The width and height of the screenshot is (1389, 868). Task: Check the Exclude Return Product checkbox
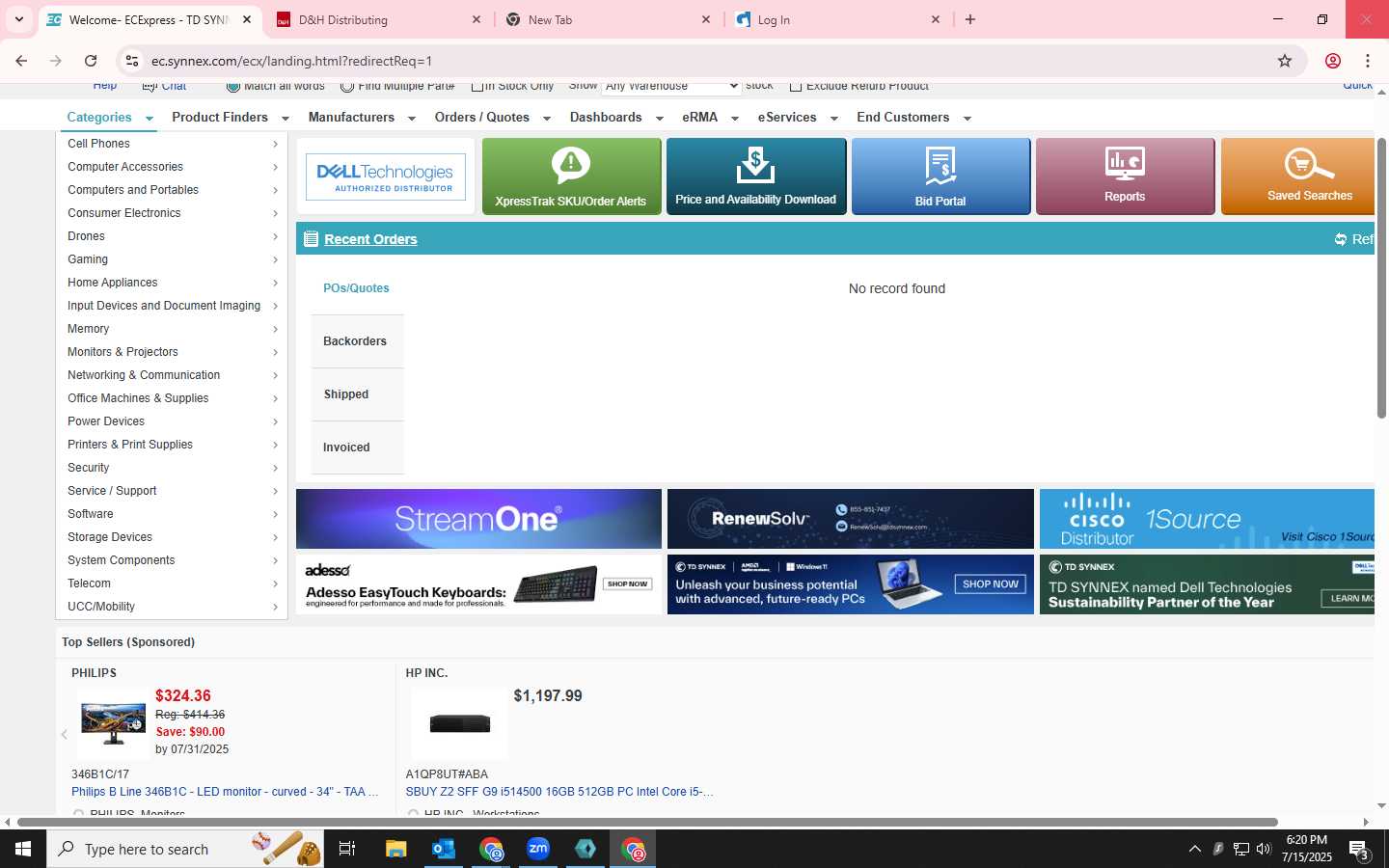point(796,86)
